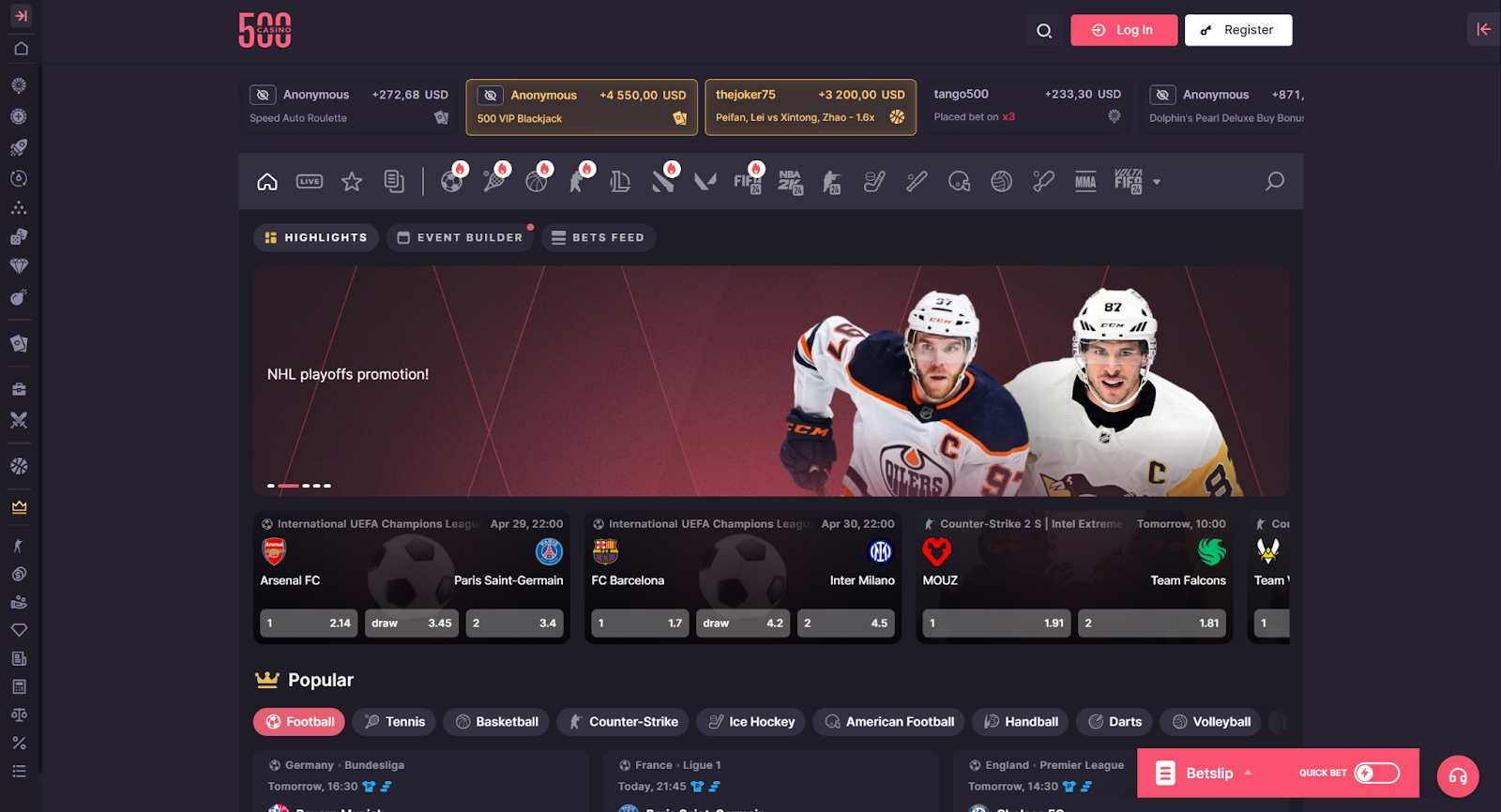Open LIVE events icon in sports bar
Image resolution: width=1501 pixels, height=812 pixels.
(x=310, y=182)
